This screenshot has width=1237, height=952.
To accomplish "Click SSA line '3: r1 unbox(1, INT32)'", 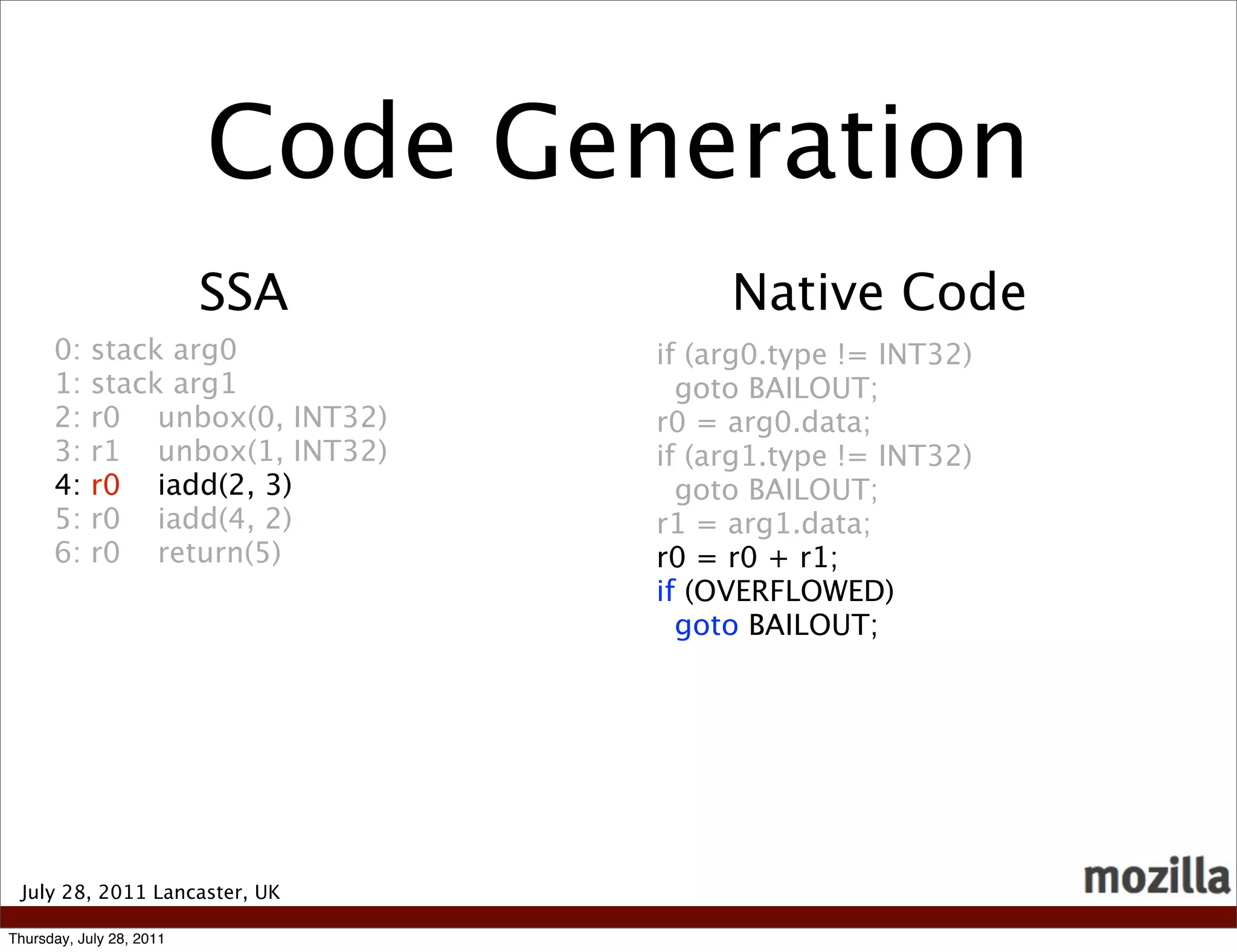I will coord(221,451).
